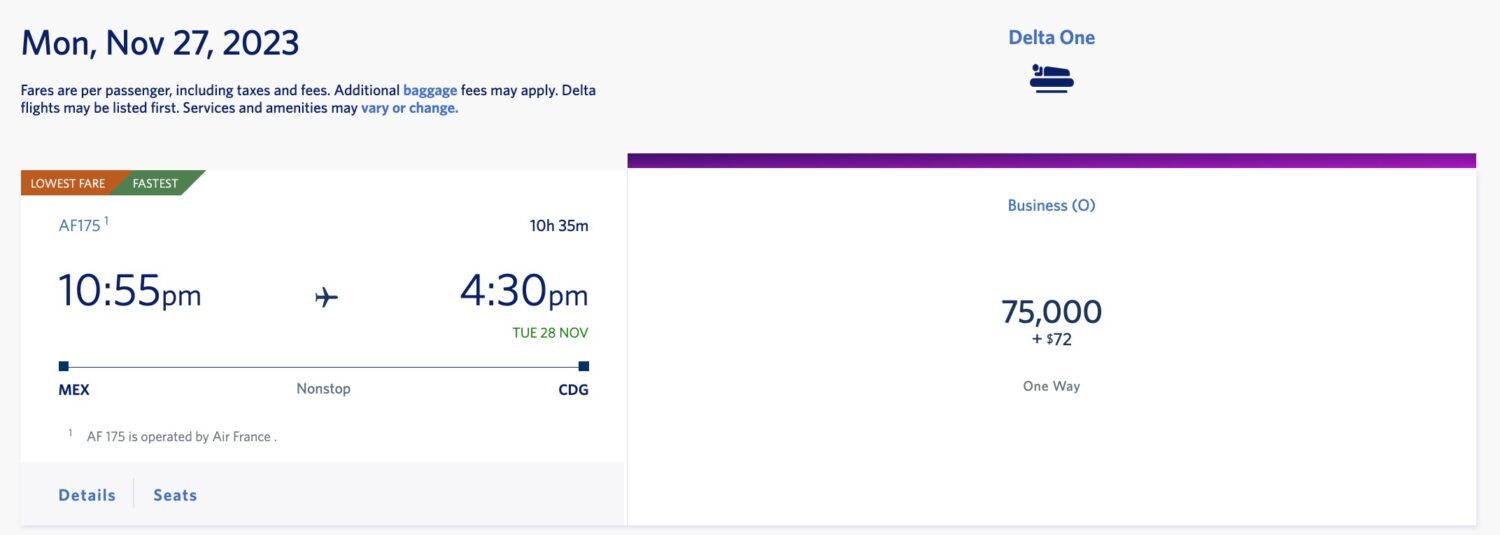
Task: Click the Delta One cabin heading
Action: [1051, 38]
